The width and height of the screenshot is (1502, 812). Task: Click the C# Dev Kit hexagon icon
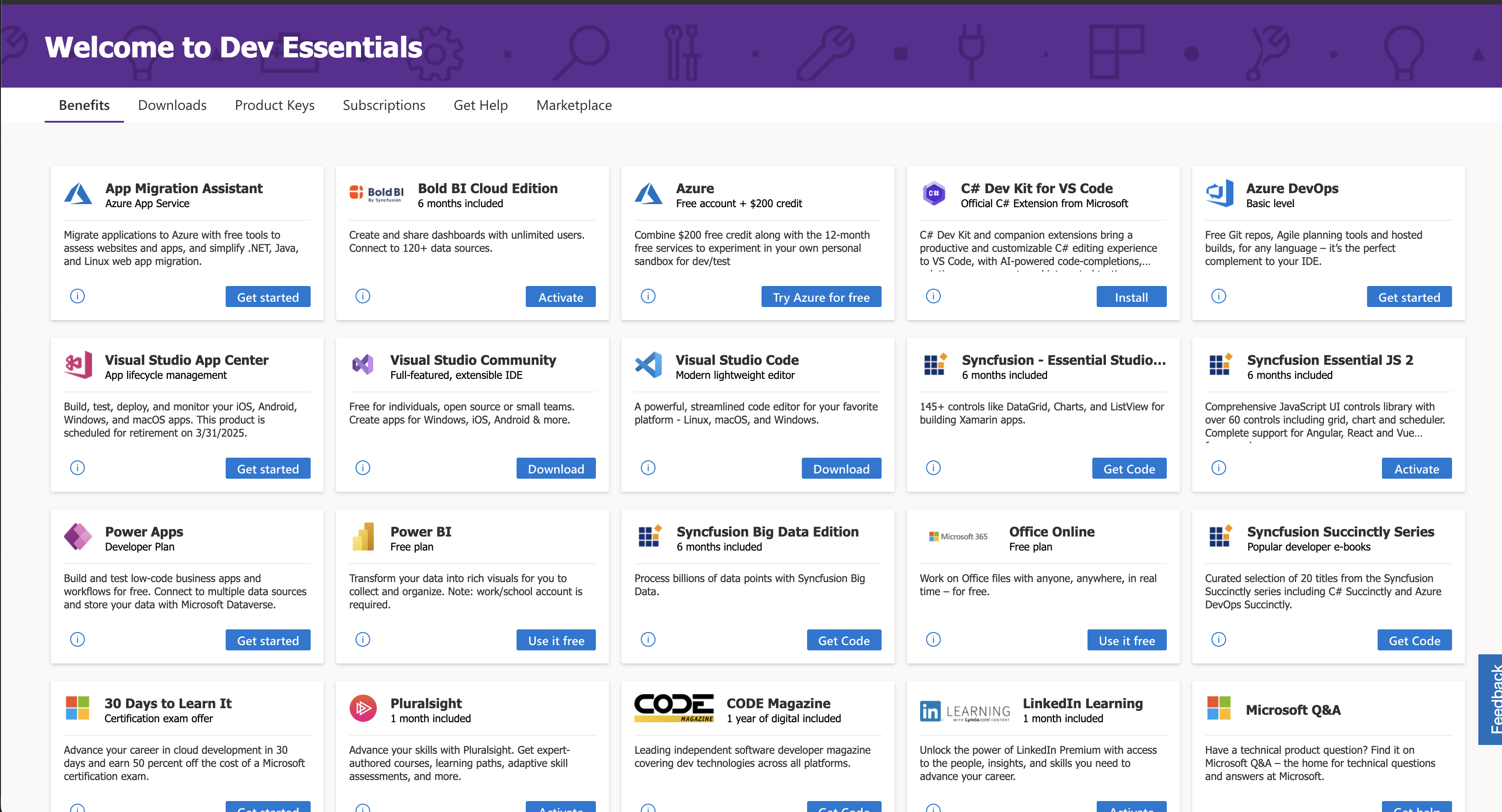[x=934, y=194]
